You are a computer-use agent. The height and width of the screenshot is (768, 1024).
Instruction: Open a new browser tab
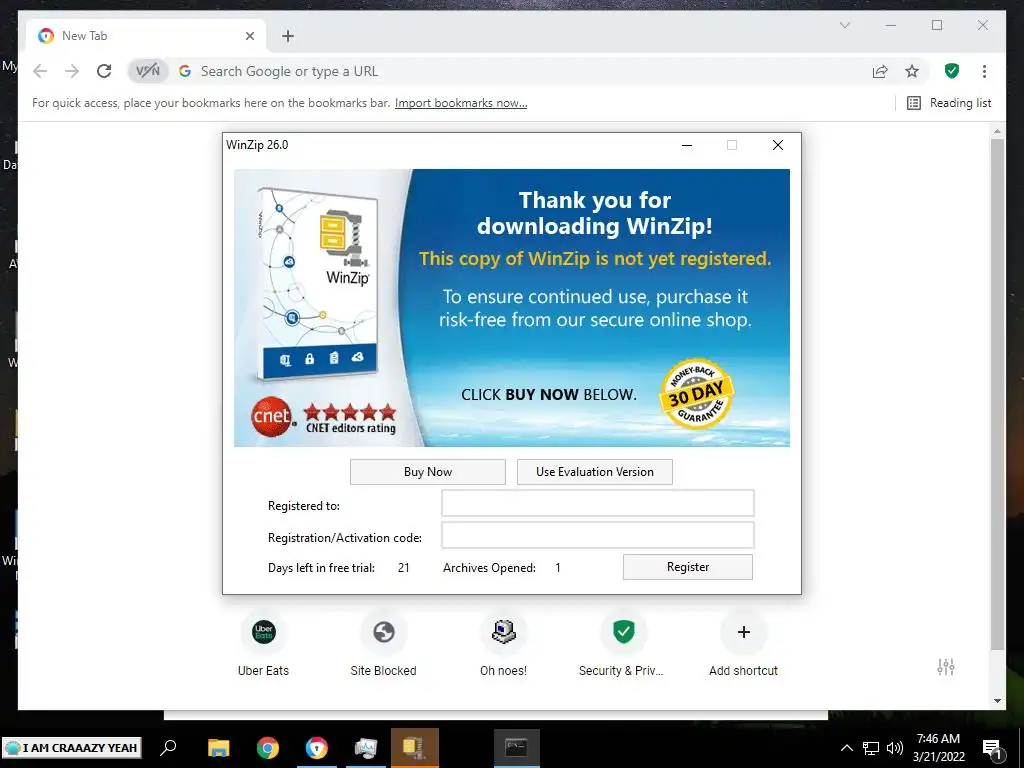(288, 36)
